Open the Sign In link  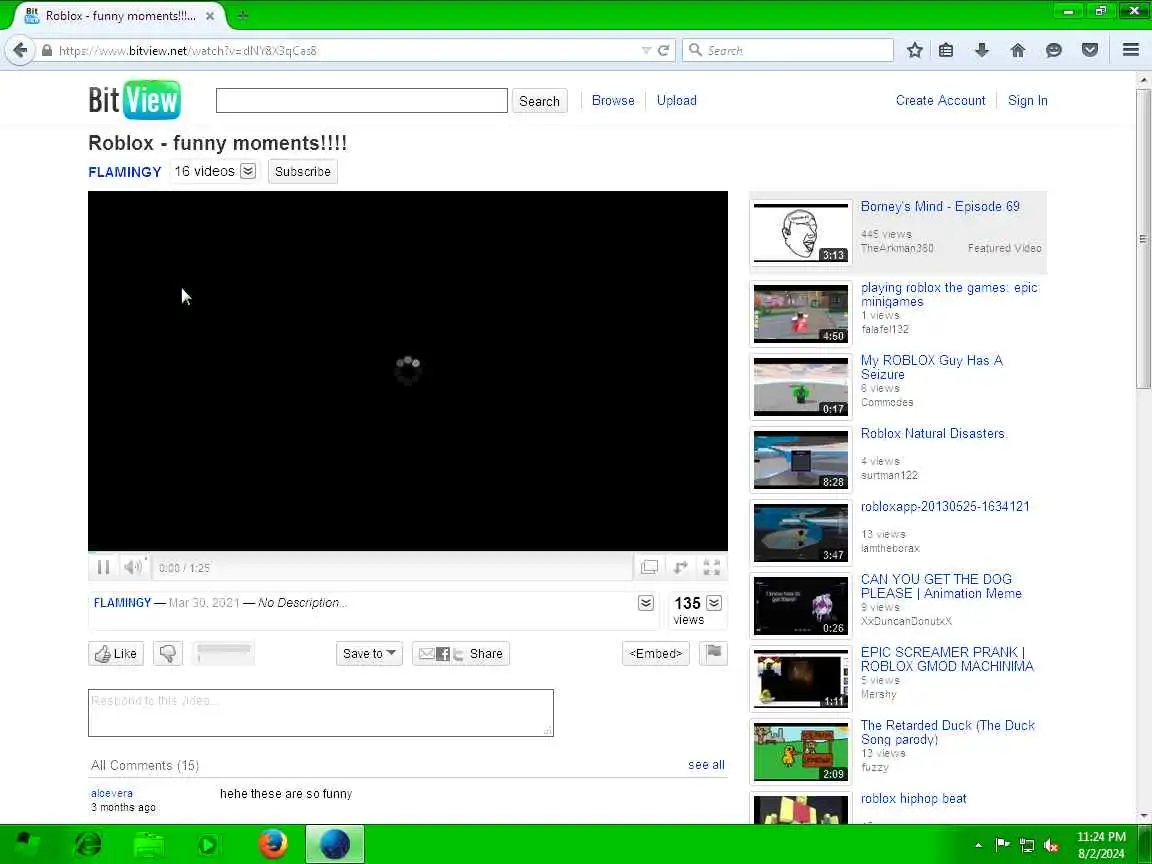point(1028,101)
